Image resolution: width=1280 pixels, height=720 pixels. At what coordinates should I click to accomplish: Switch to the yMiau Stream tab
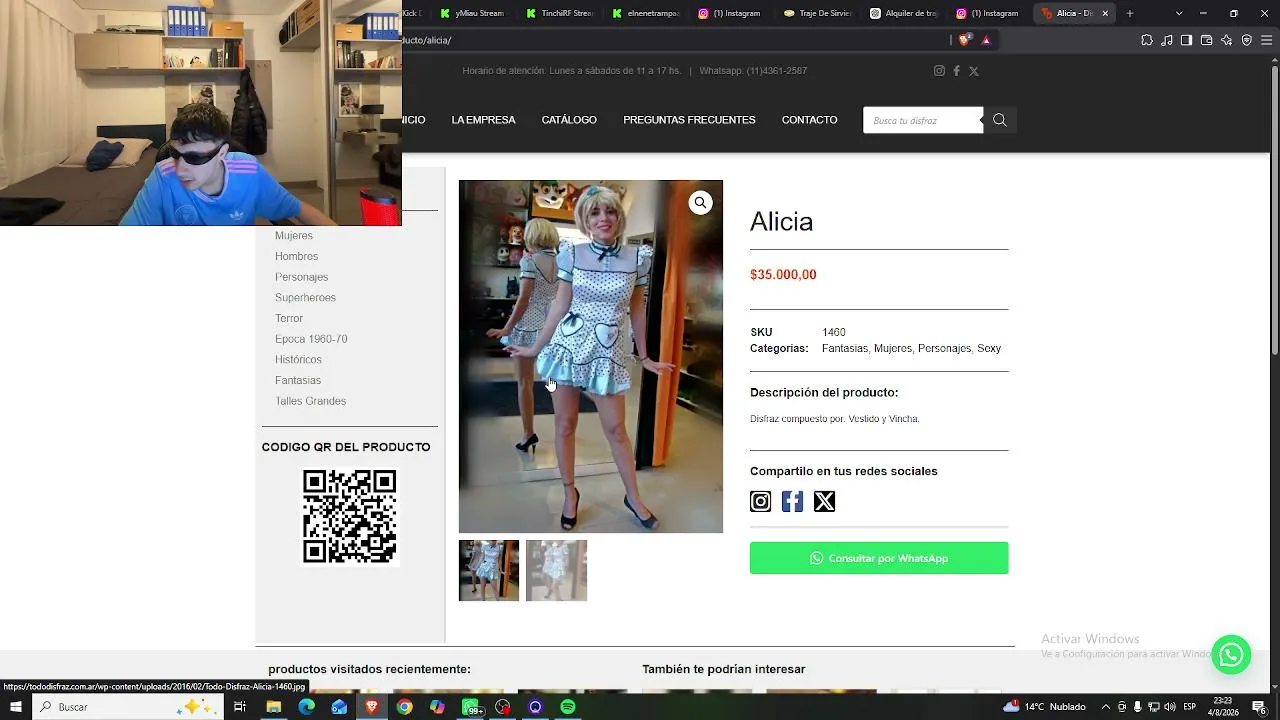coord(471,13)
